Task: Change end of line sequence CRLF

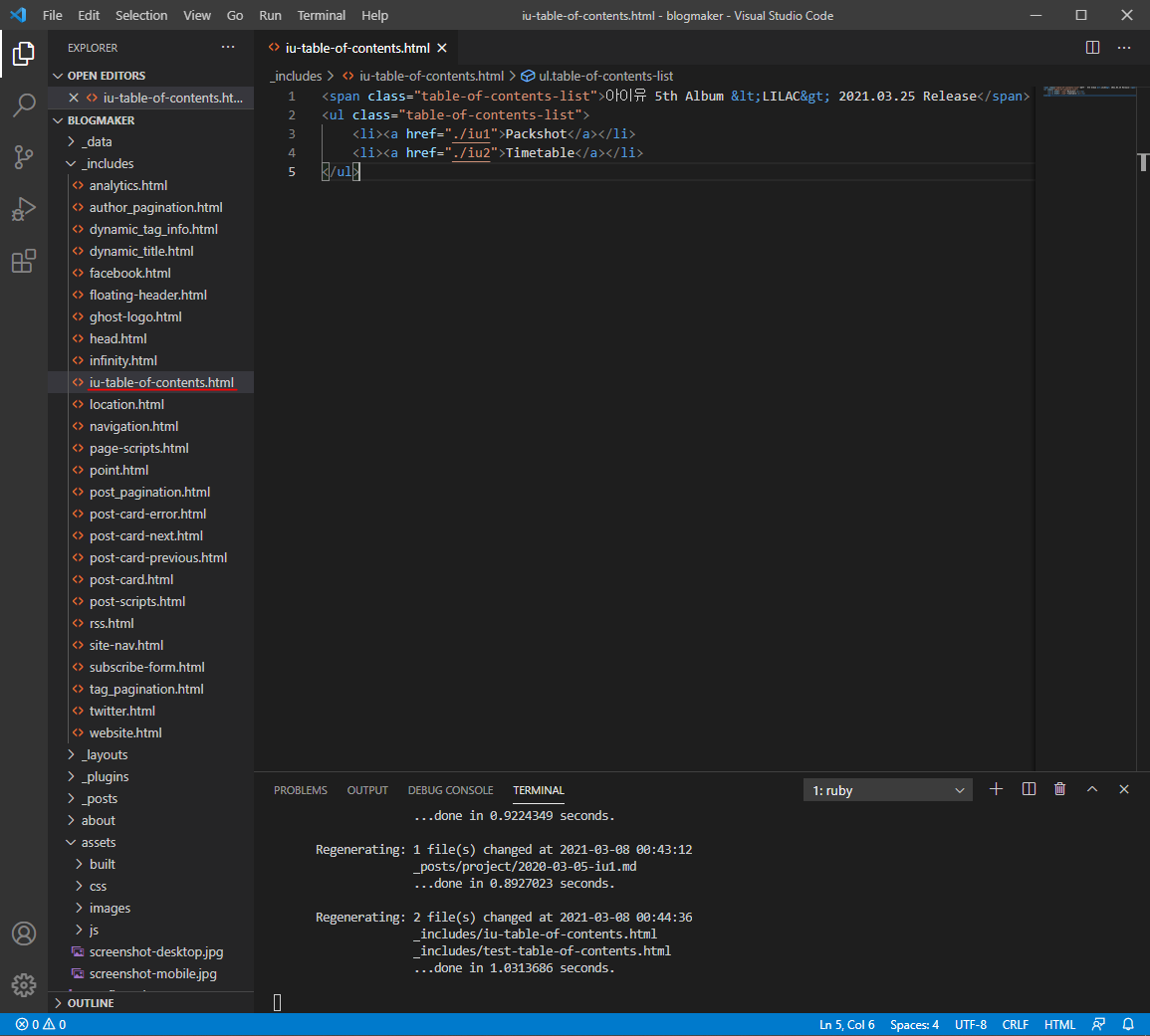Action: coord(1015,1024)
